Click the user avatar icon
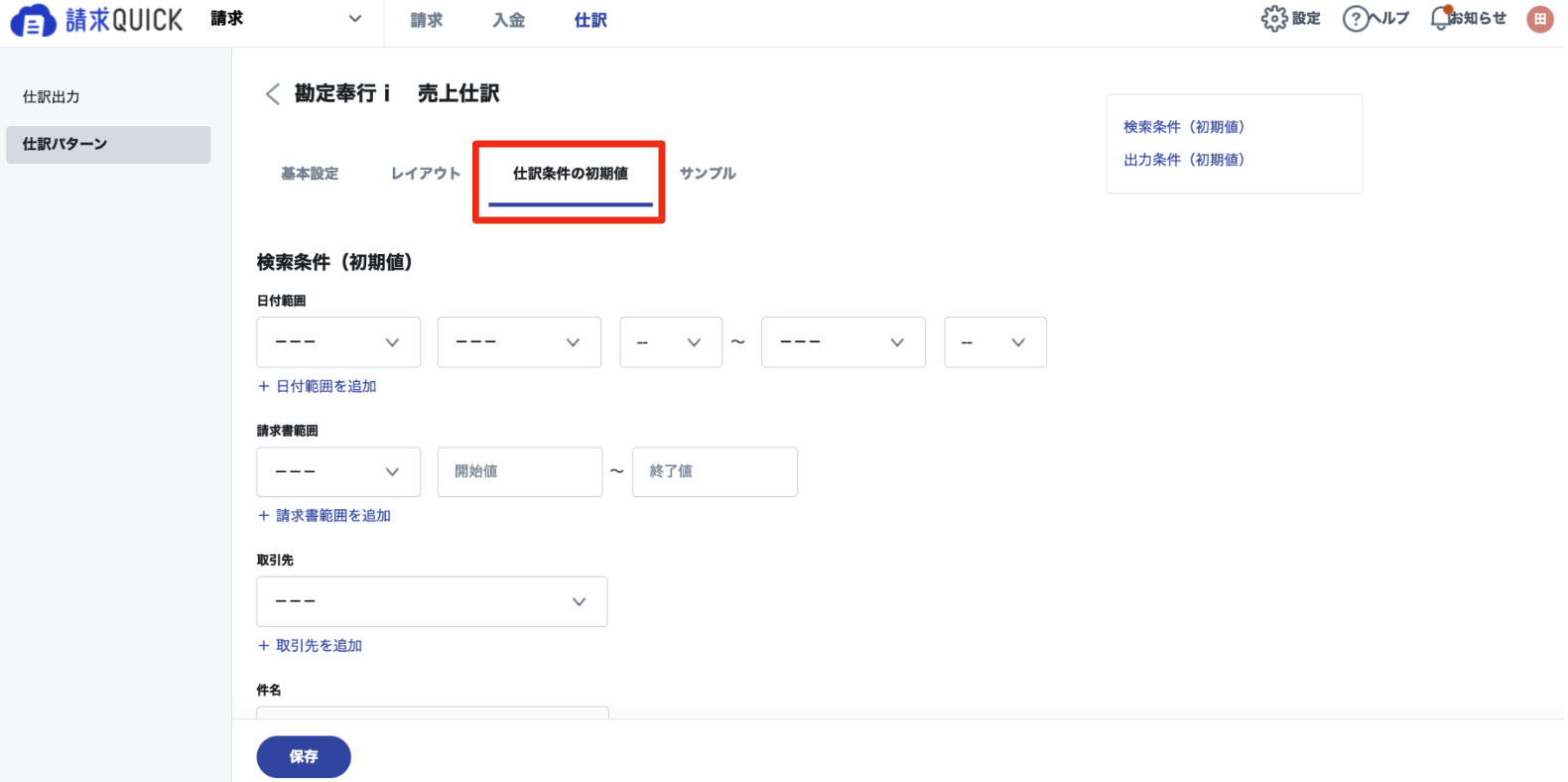This screenshot has height=782, width=1568. 1539,19
